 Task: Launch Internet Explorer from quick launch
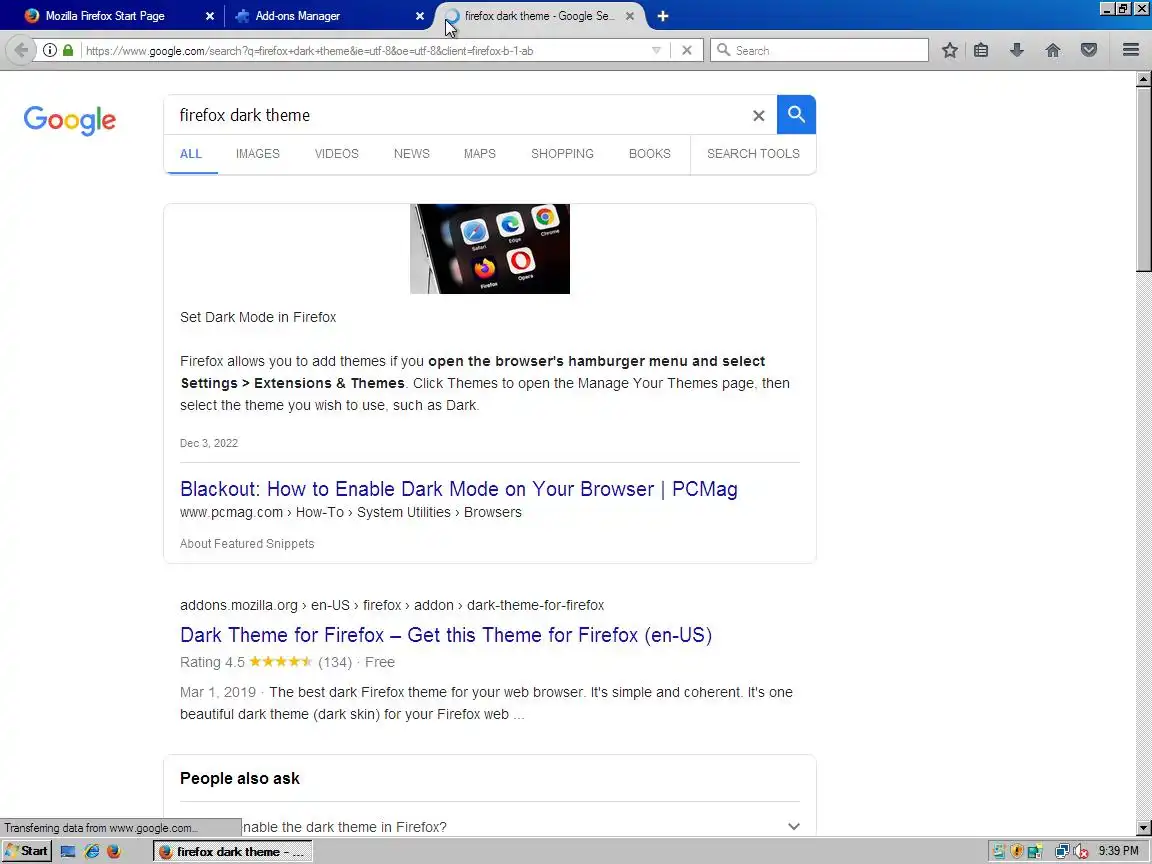pos(92,852)
